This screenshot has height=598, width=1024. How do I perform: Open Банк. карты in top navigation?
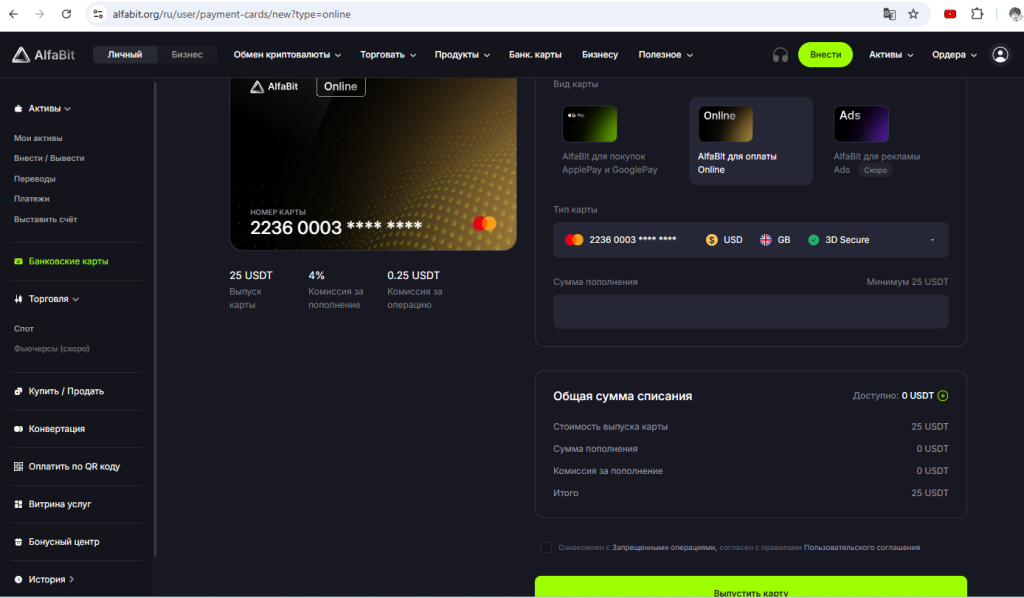[535, 55]
